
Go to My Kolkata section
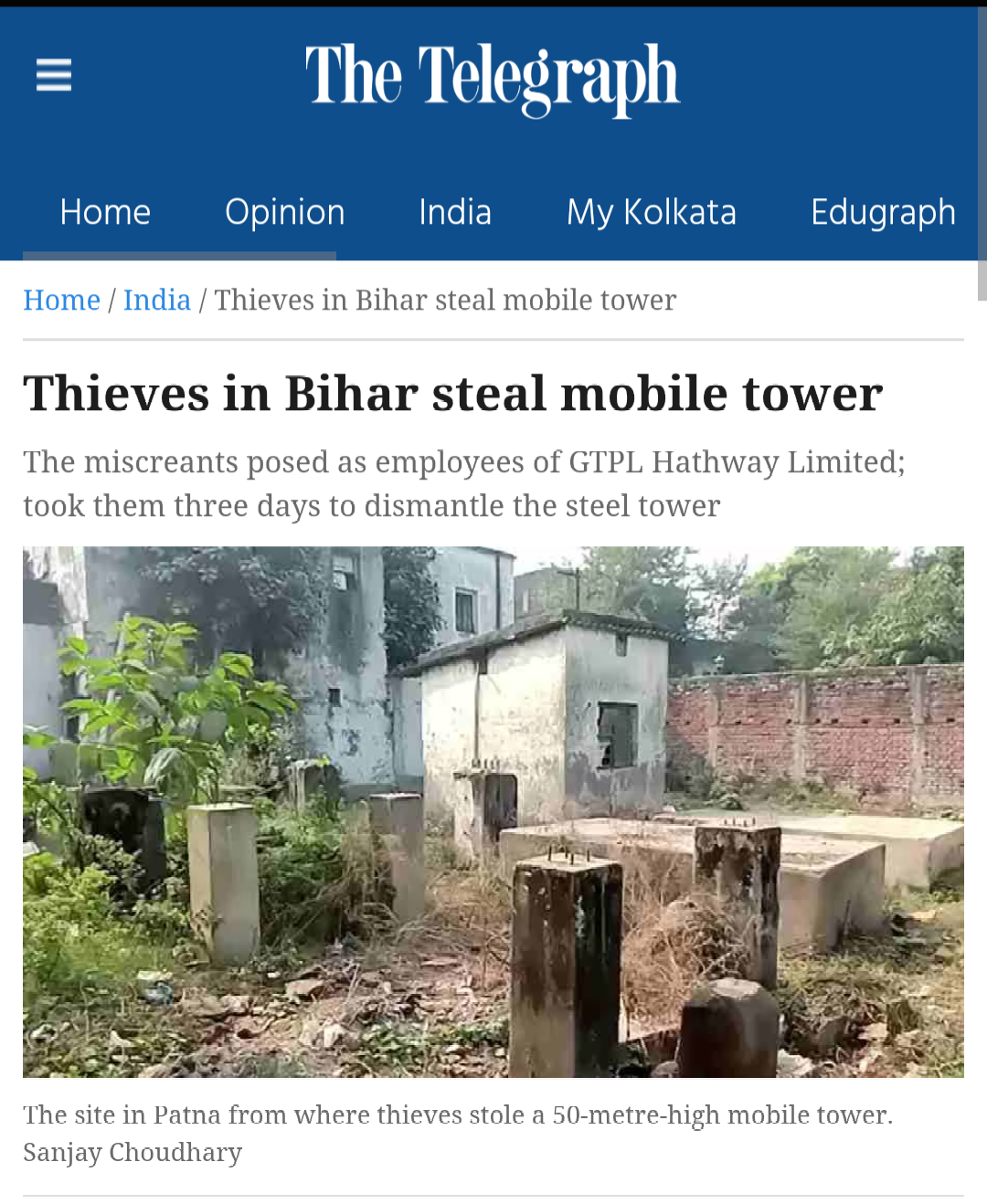[652, 212]
